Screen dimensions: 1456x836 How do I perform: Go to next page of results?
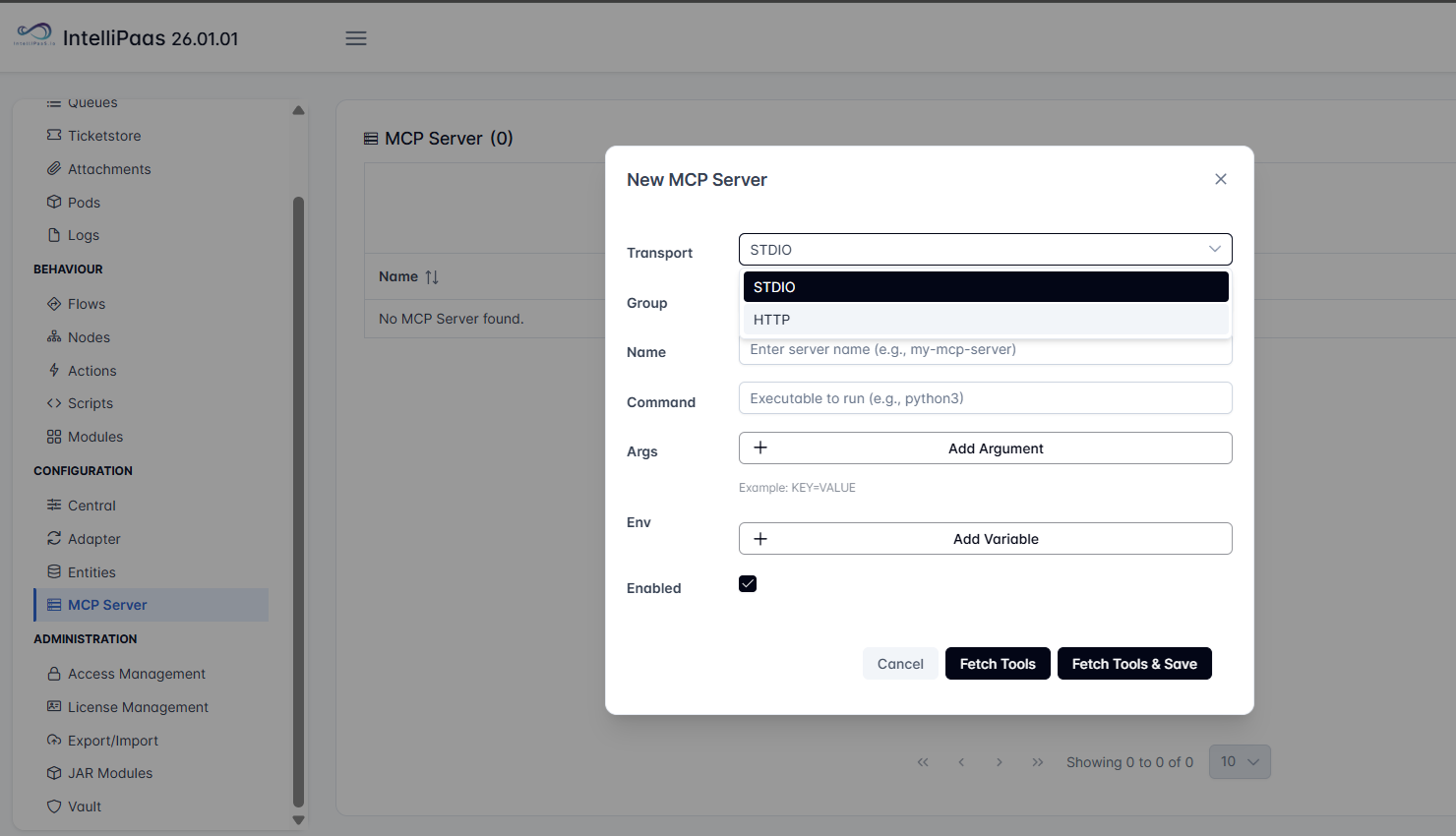1000,762
